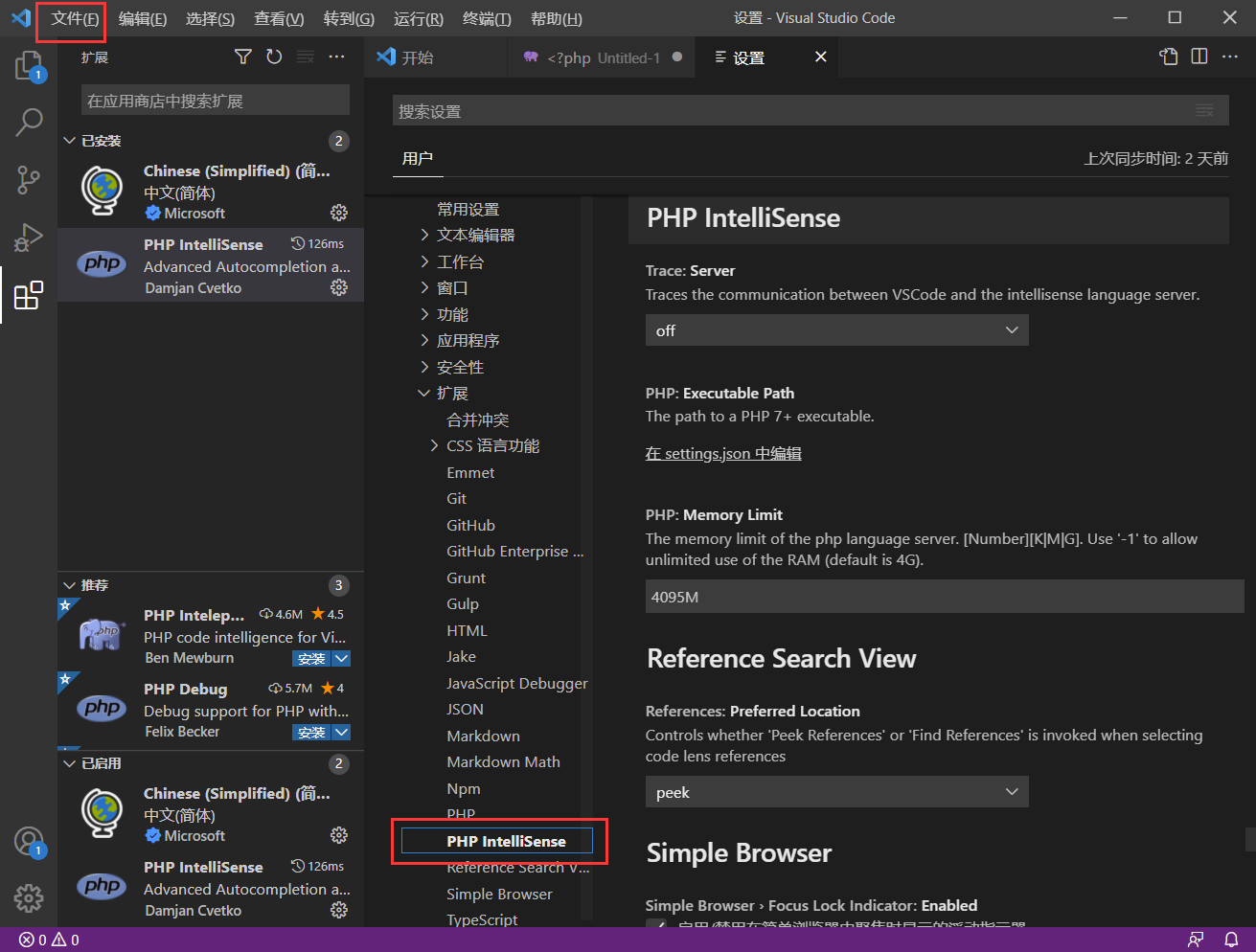The image size is (1256, 952).
Task: Open References Preferred Location dropdown
Action: pos(836,792)
